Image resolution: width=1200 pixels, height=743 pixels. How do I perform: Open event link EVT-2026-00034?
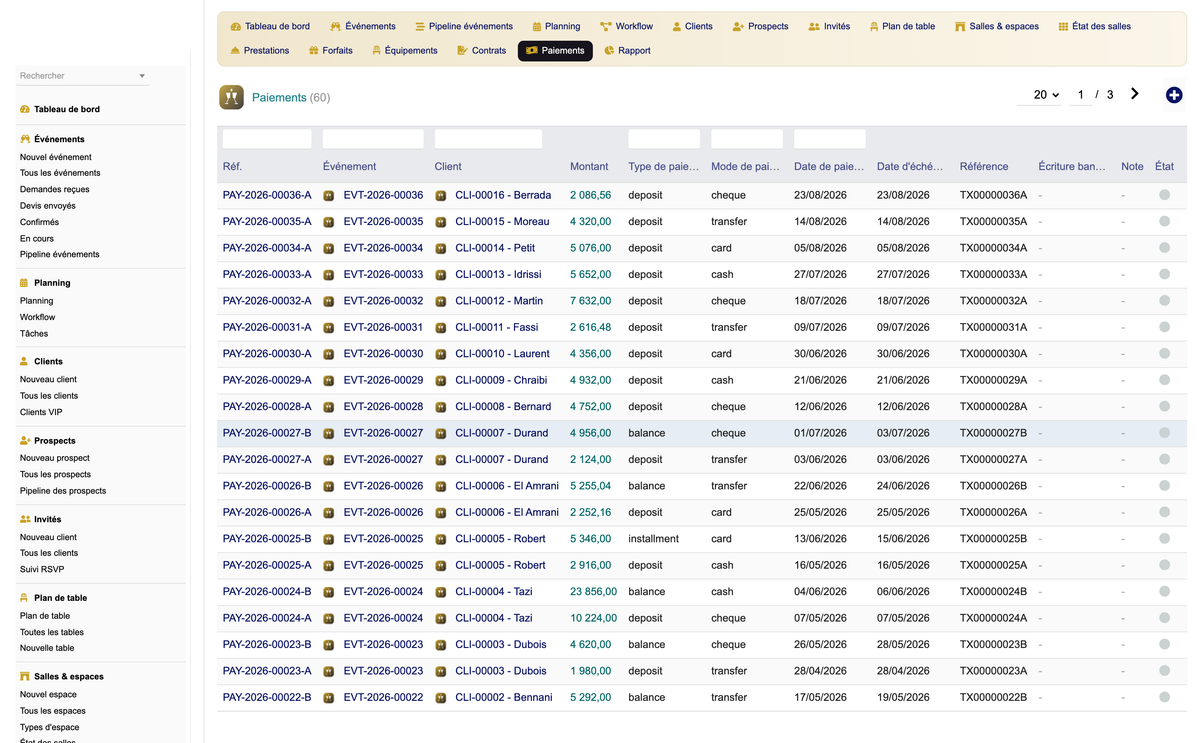pyautogui.click(x=383, y=248)
